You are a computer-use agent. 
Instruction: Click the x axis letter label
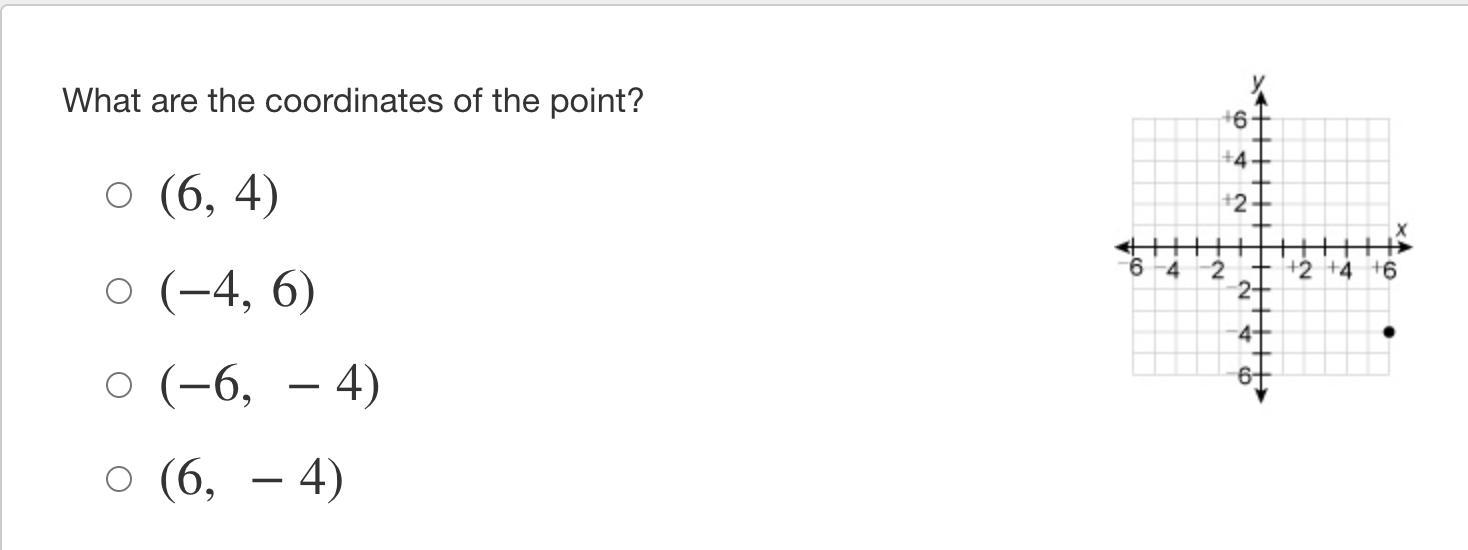1402,229
